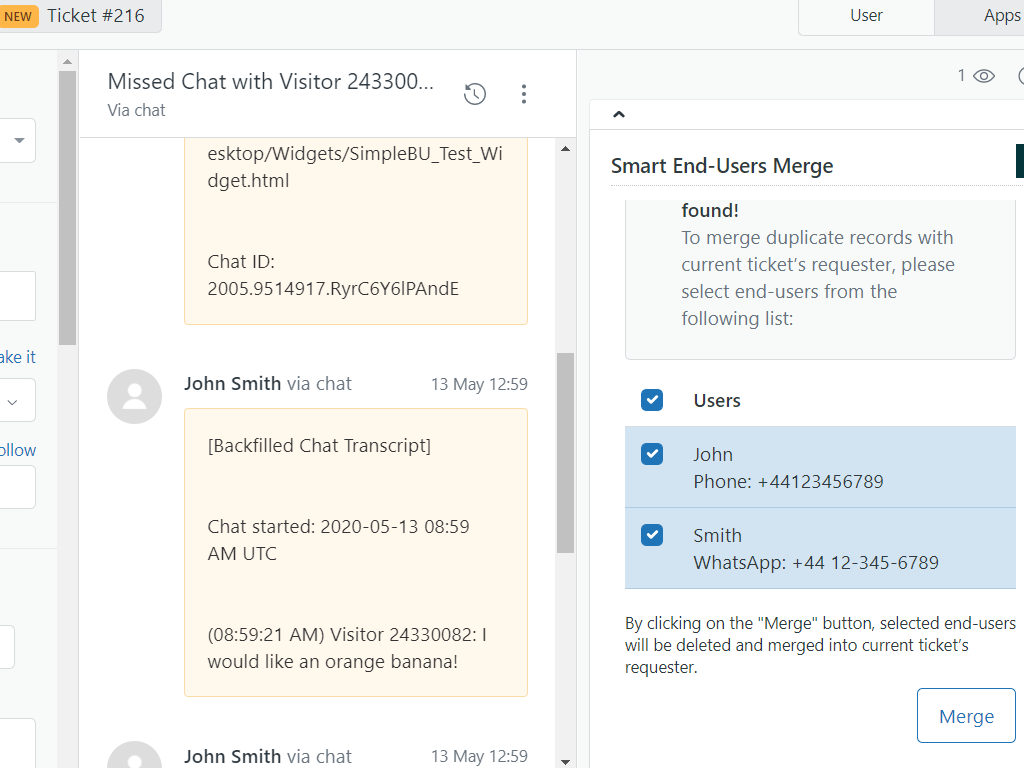Toggle the select-all Users checkbox
Image resolution: width=1024 pixels, height=768 pixels.
(x=652, y=400)
